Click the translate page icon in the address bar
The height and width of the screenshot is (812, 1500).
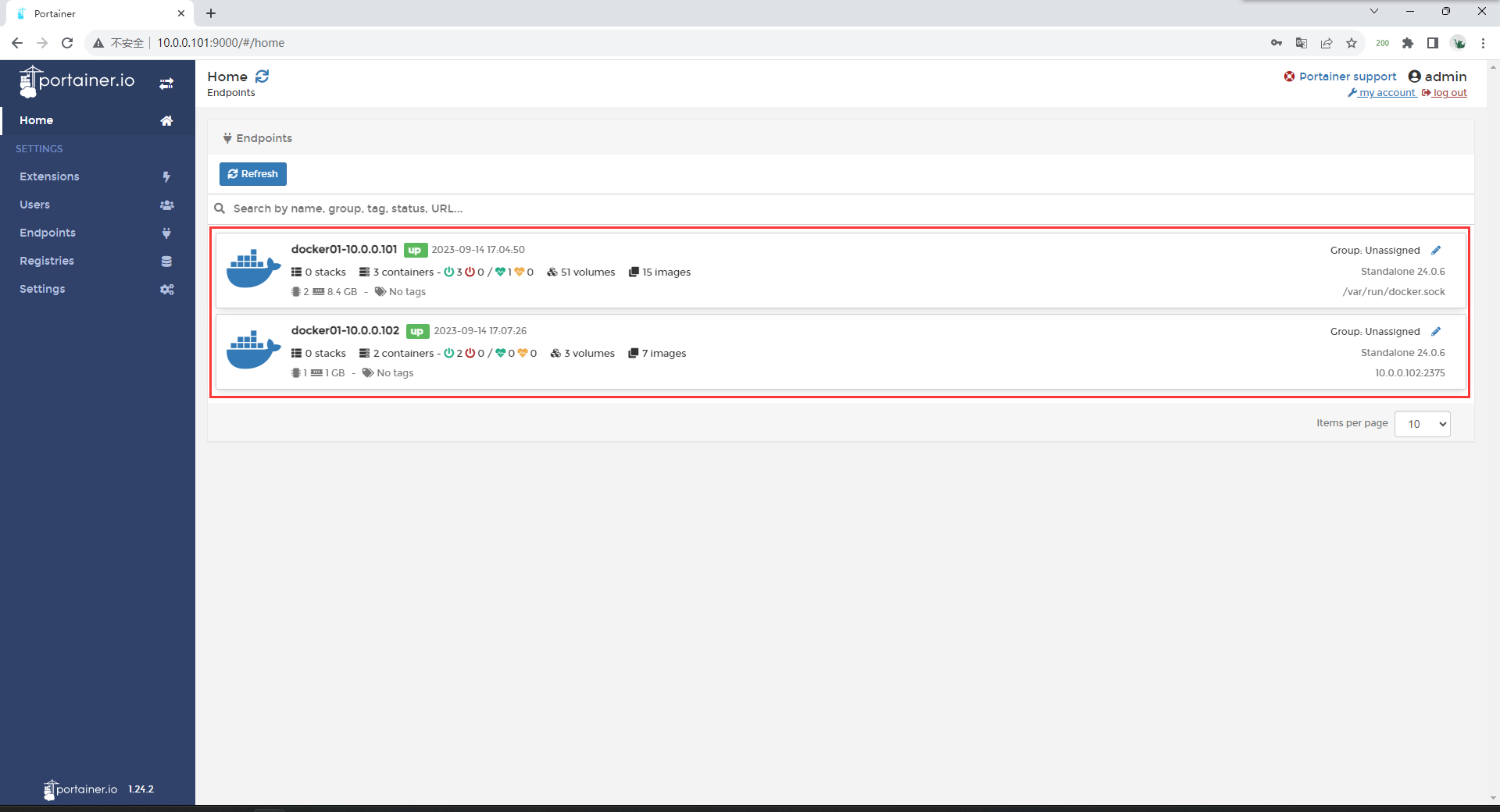(x=1302, y=43)
